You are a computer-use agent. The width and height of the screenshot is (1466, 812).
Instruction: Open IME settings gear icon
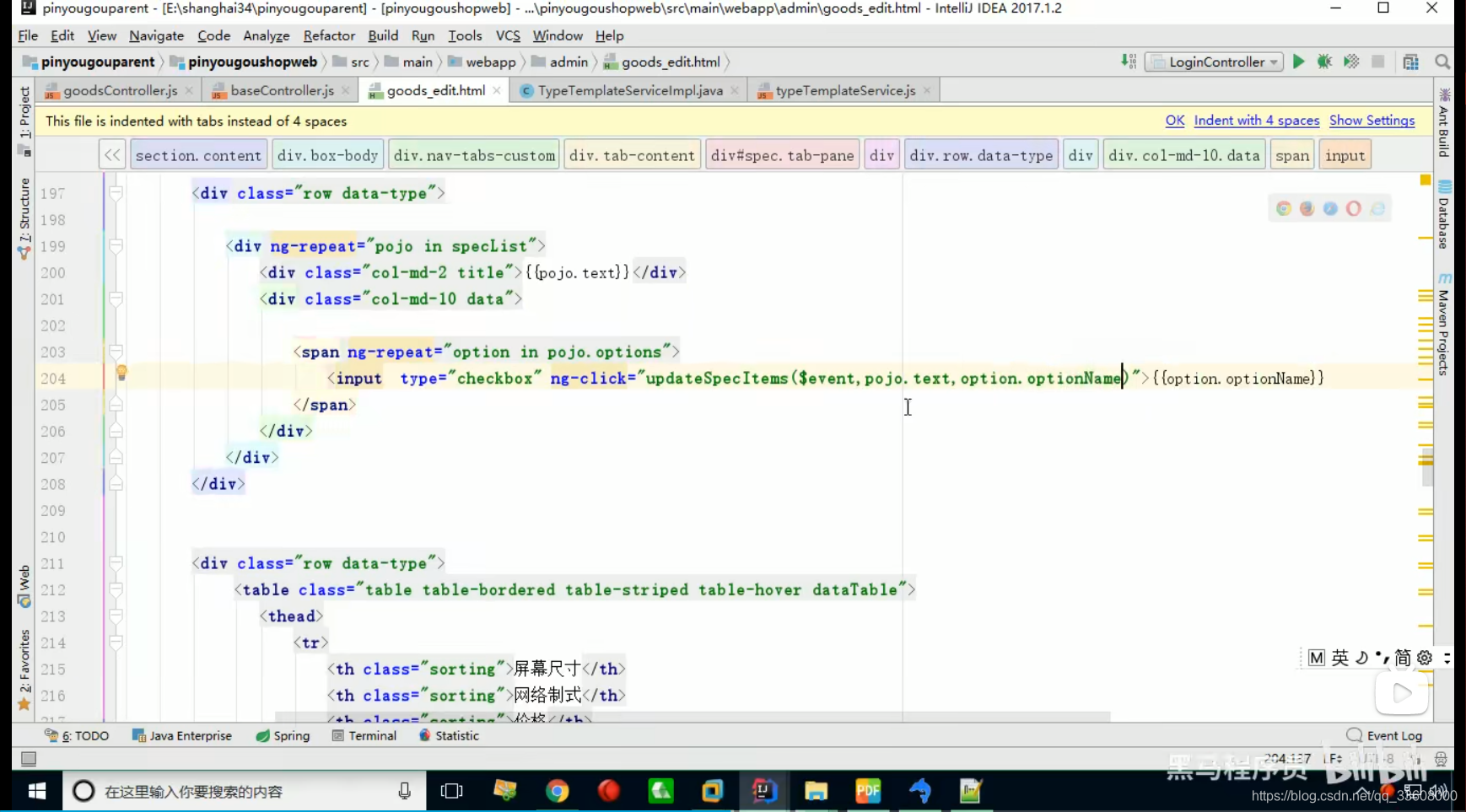tap(1425, 658)
